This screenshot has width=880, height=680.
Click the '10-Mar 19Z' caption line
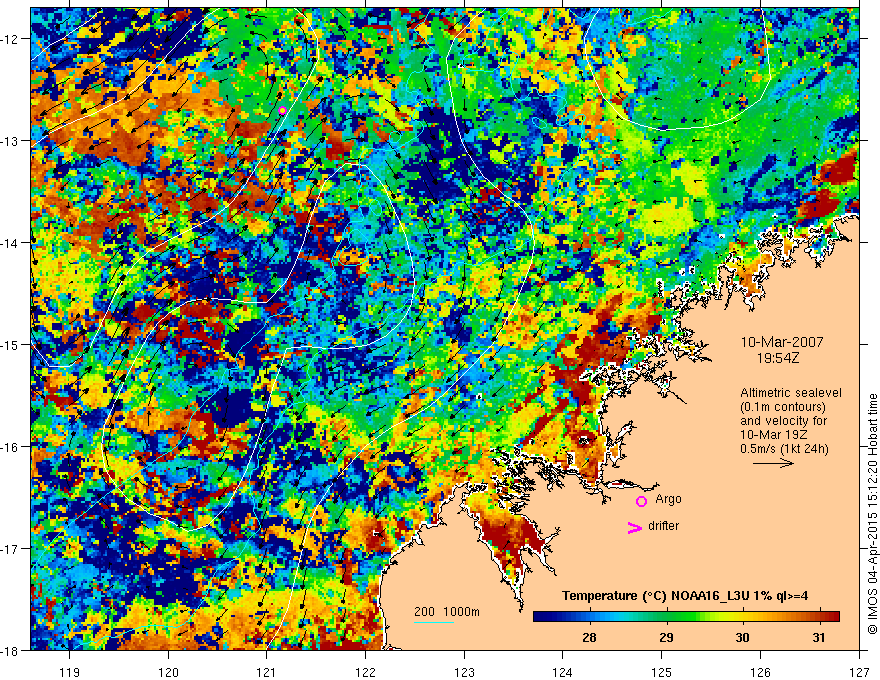(x=774, y=435)
